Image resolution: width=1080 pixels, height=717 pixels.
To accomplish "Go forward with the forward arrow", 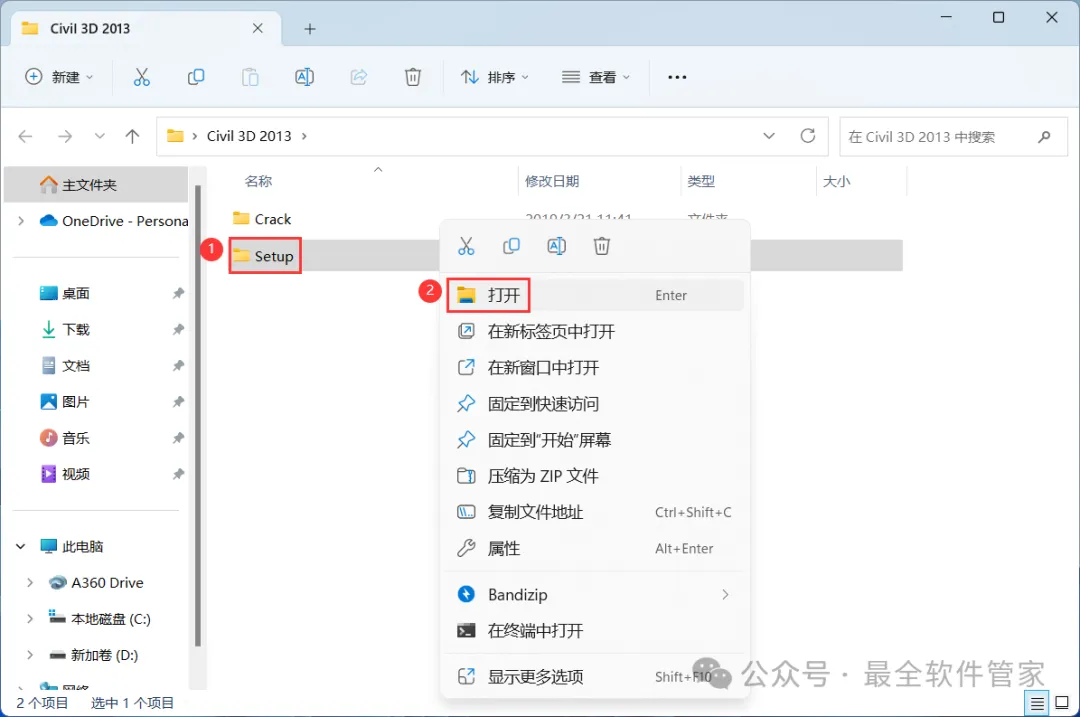I will (65, 136).
